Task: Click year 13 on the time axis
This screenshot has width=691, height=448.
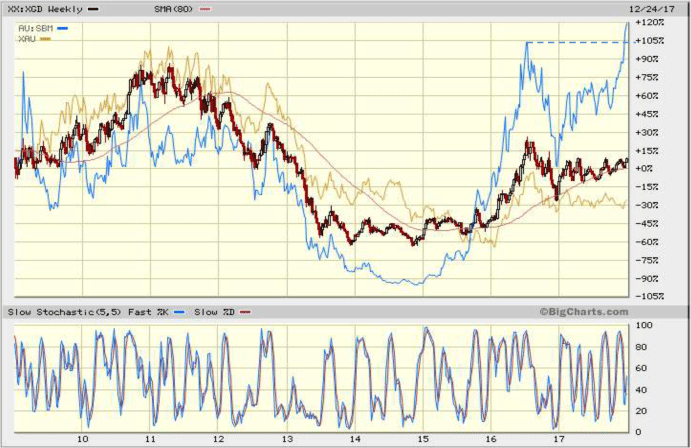Action: [287, 438]
